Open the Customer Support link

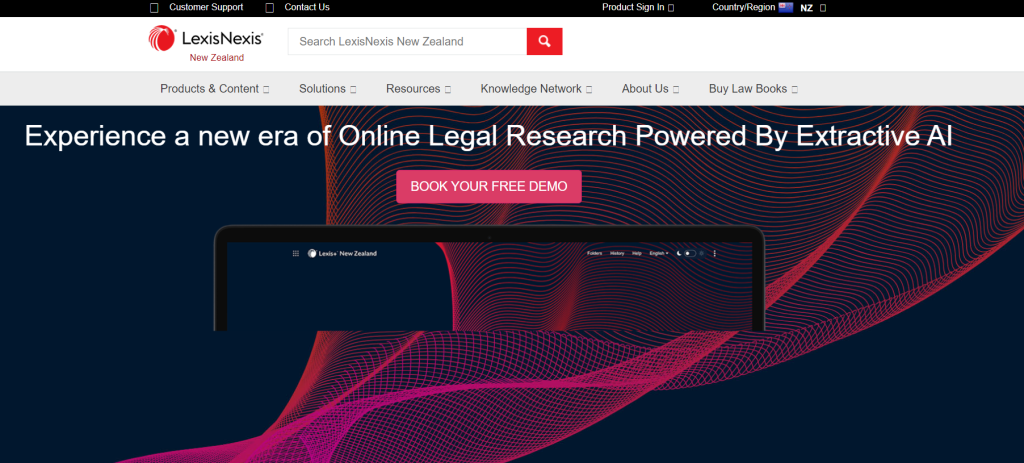[197, 7]
